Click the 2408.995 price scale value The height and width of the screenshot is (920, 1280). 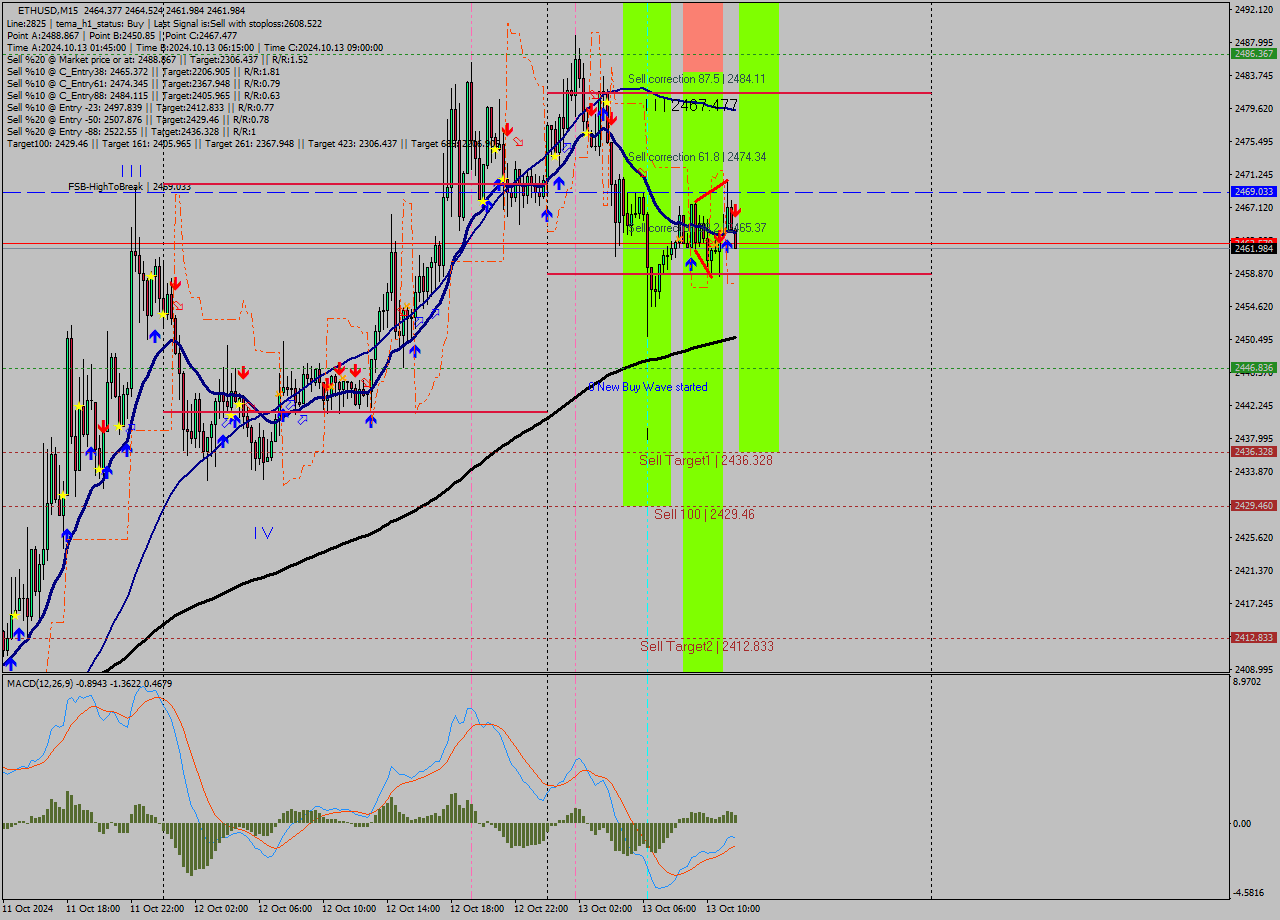[x=1253, y=669]
